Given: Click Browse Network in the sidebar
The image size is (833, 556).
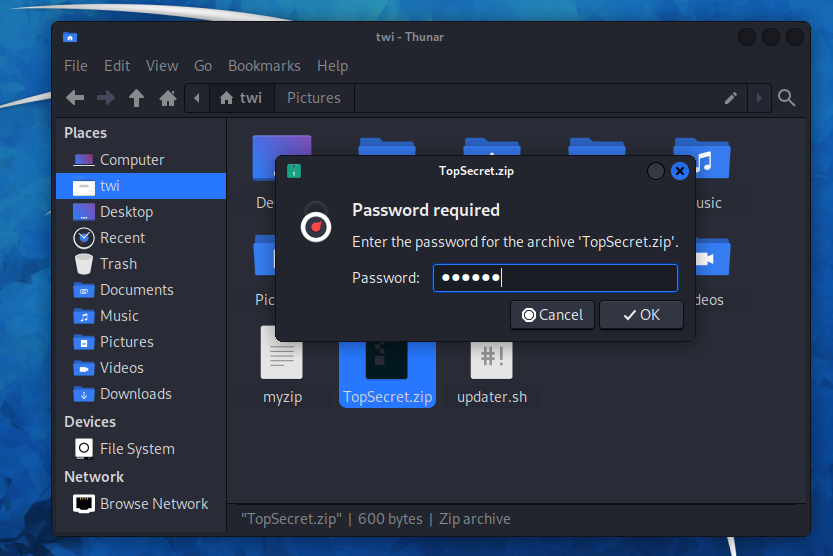Looking at the screenshot, I should pyautogui.click(x=153, y=504).
